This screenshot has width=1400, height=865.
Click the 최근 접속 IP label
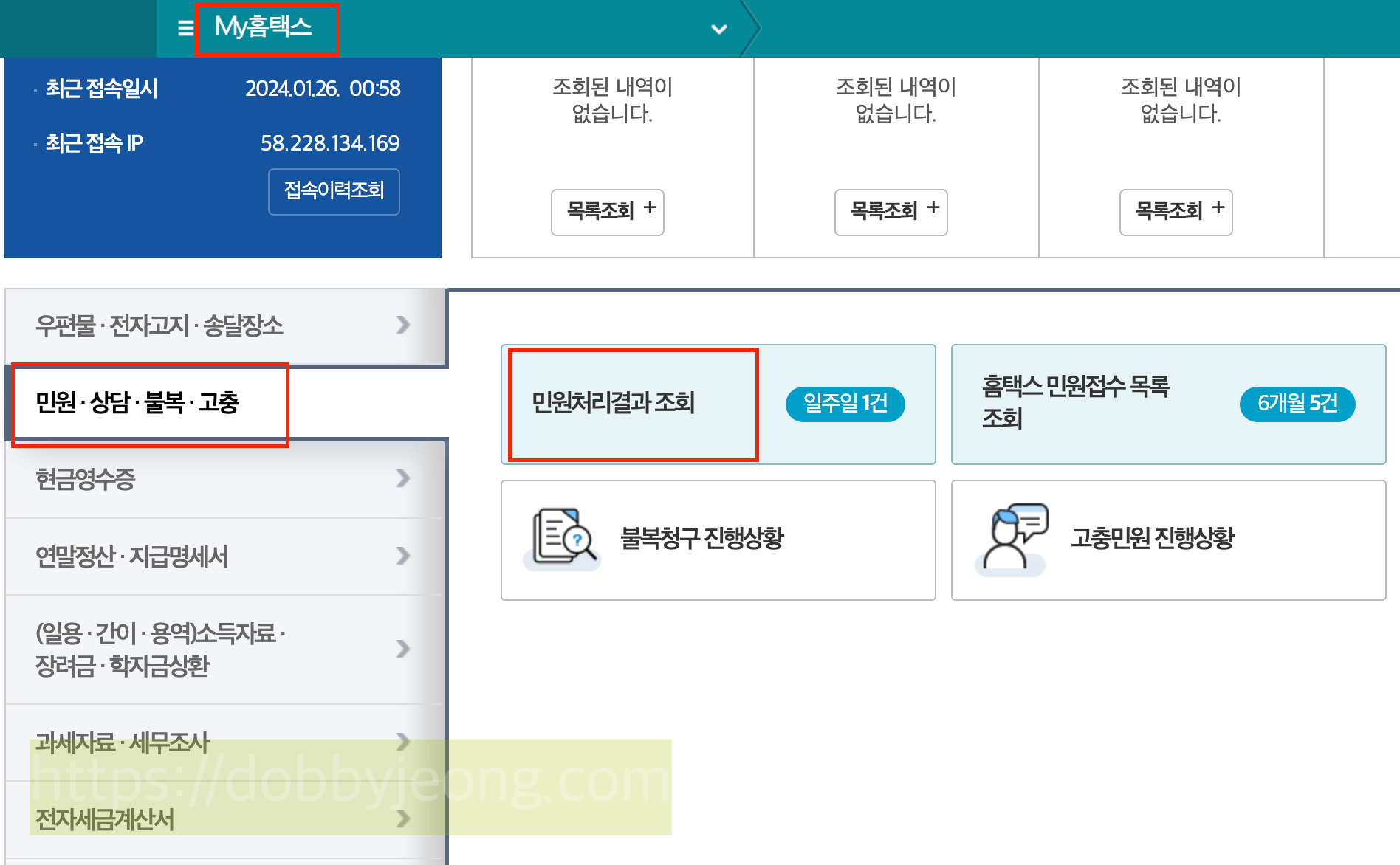tap(95, 143)
